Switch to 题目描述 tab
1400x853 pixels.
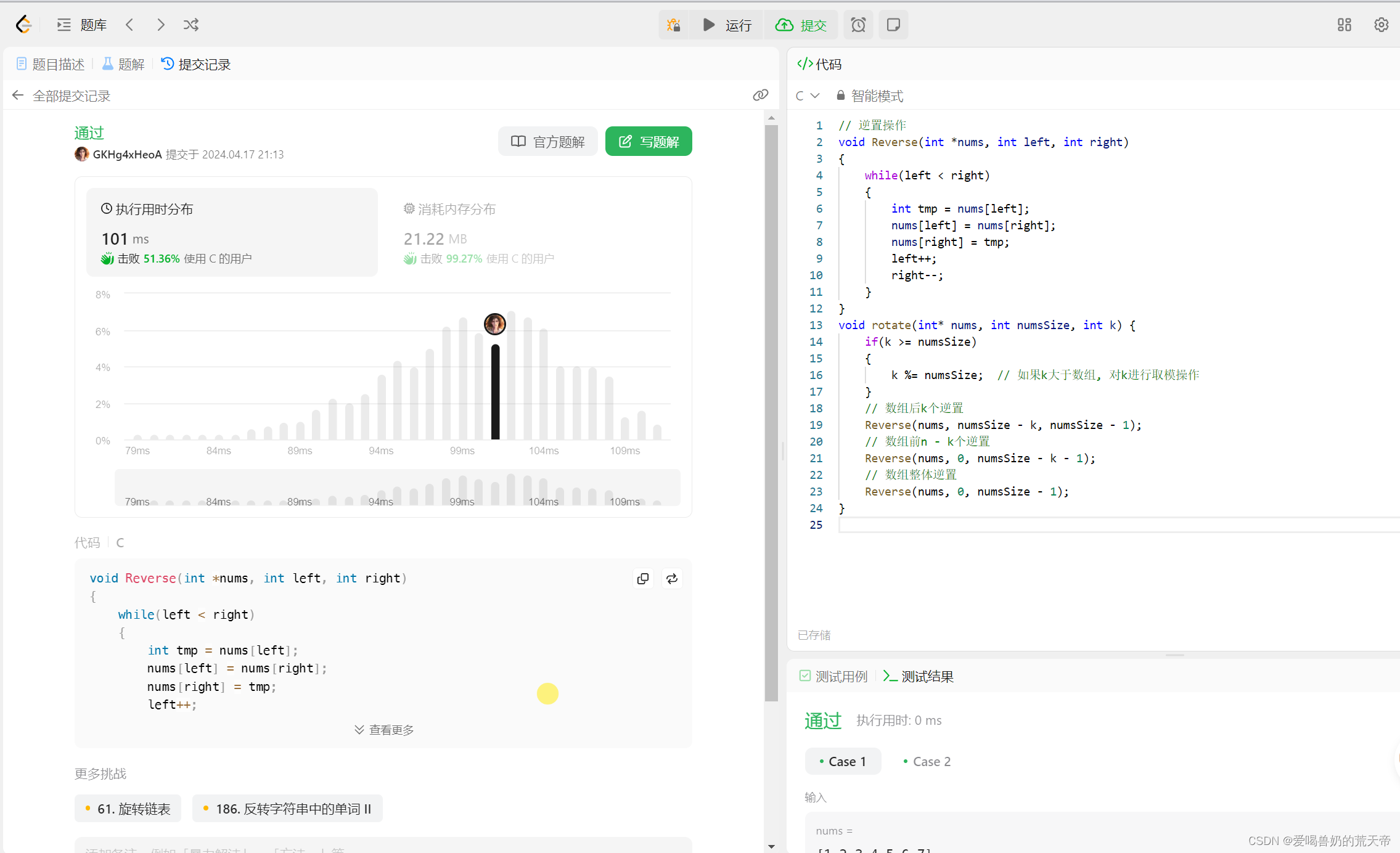click(51, 64)
